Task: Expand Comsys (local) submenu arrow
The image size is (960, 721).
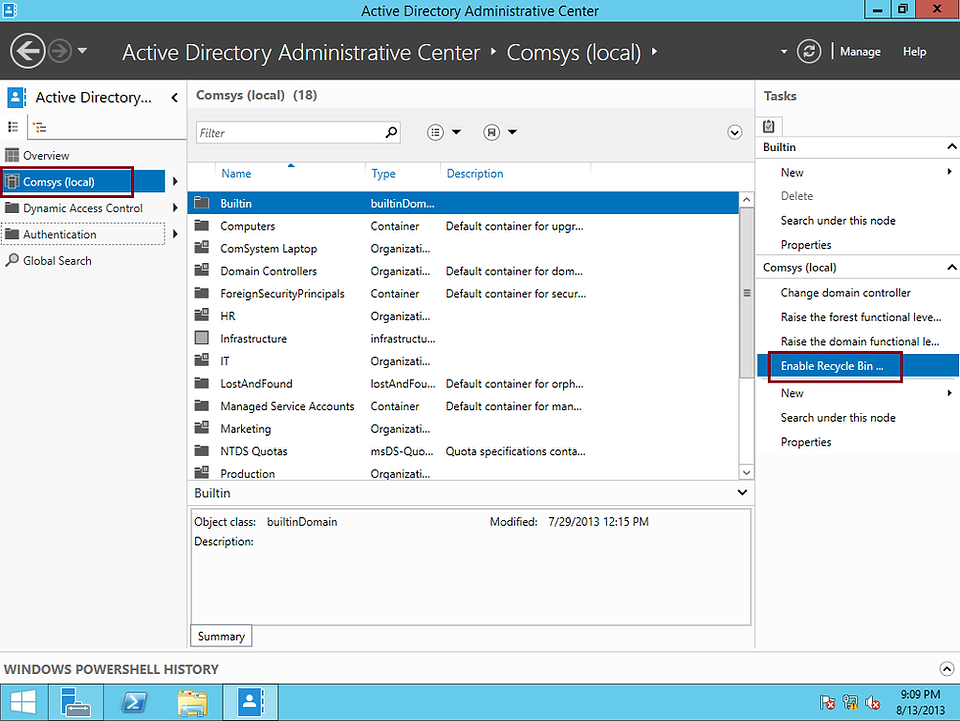Action: click(x=175, y=182)
